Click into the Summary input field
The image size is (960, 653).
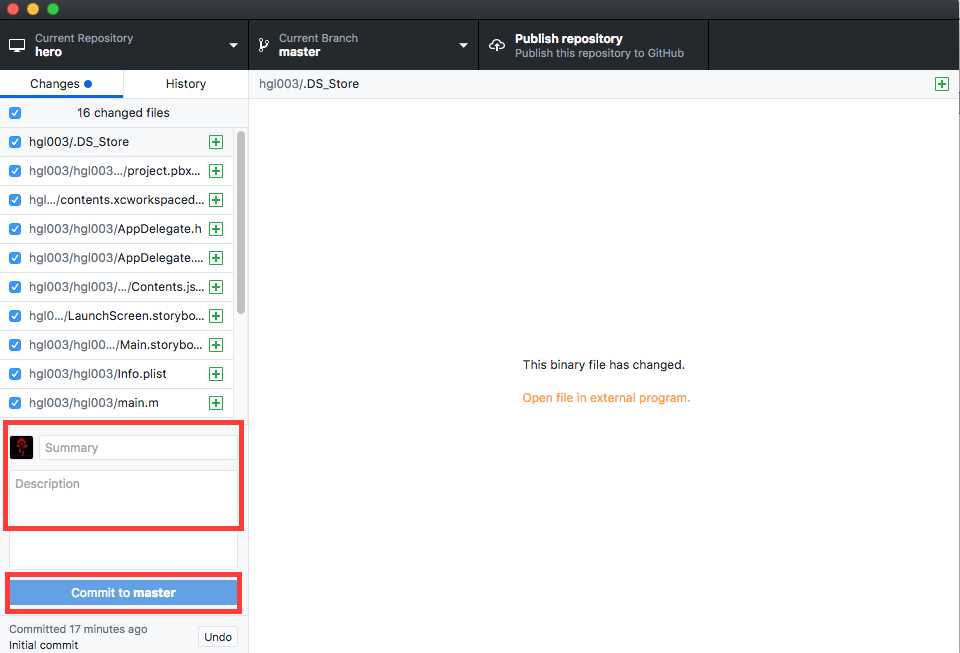click(x=138, y=447)
